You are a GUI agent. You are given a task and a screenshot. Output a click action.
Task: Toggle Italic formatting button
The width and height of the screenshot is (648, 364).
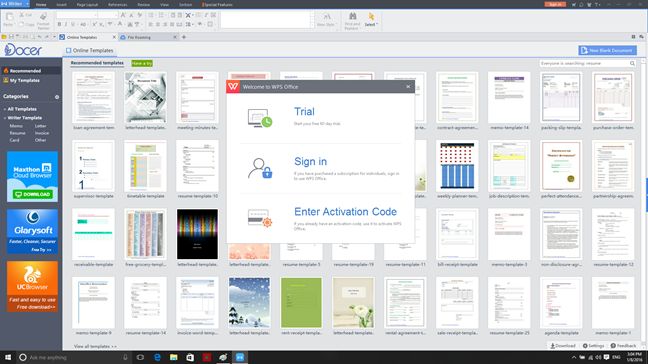click(66, 24)
